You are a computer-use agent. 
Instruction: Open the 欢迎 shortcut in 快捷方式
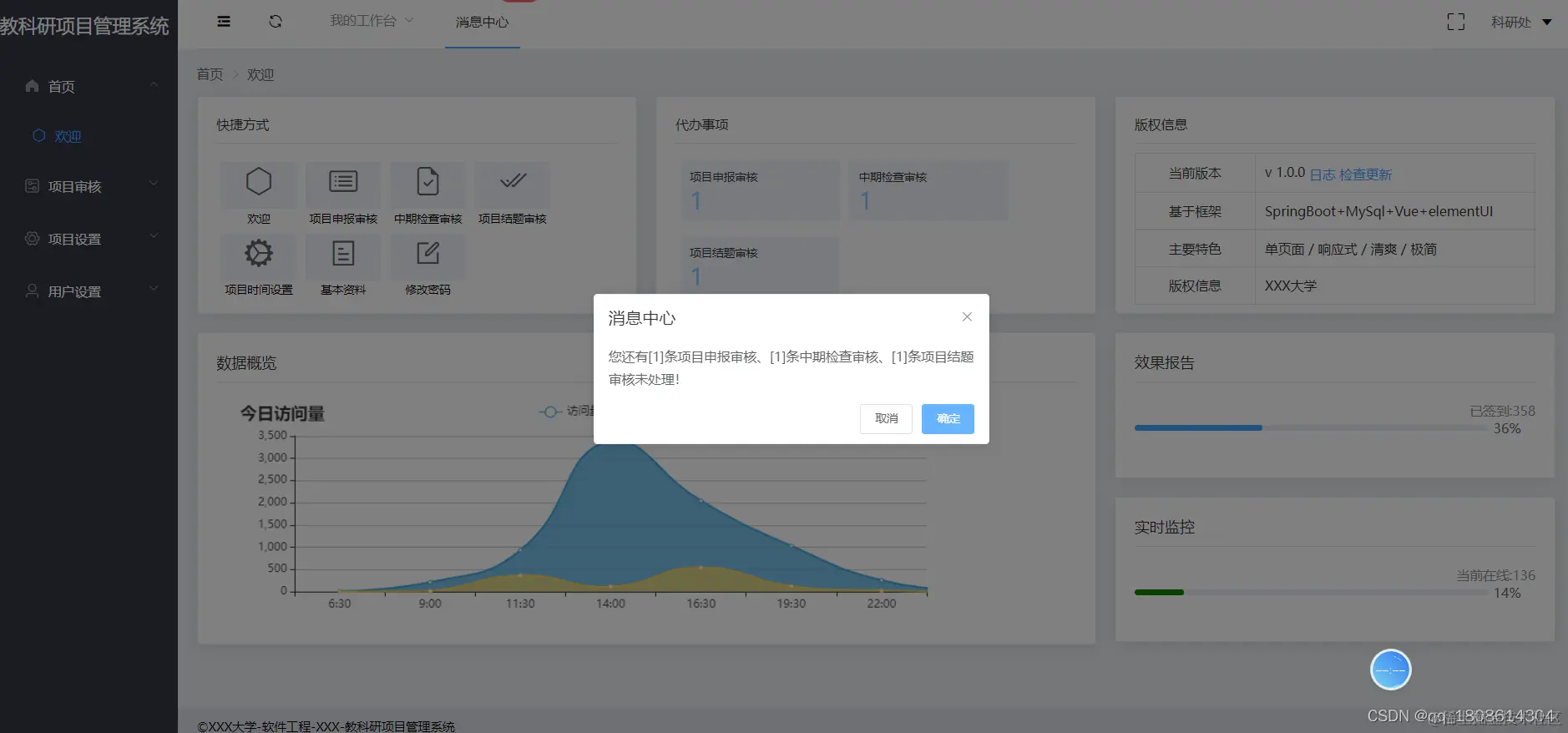click(259, 194)
